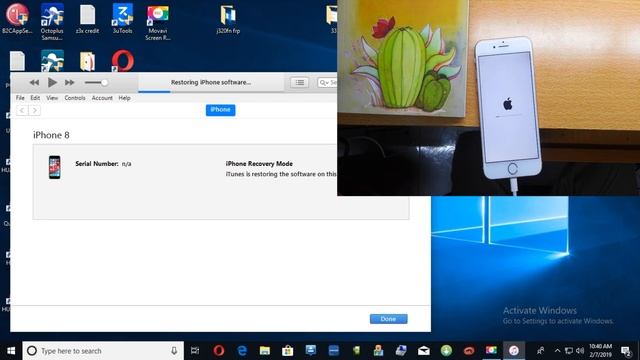Open the network icon in the system tray
The height and width of the screenshot is (360, 640).
click(x=569, y=351)
